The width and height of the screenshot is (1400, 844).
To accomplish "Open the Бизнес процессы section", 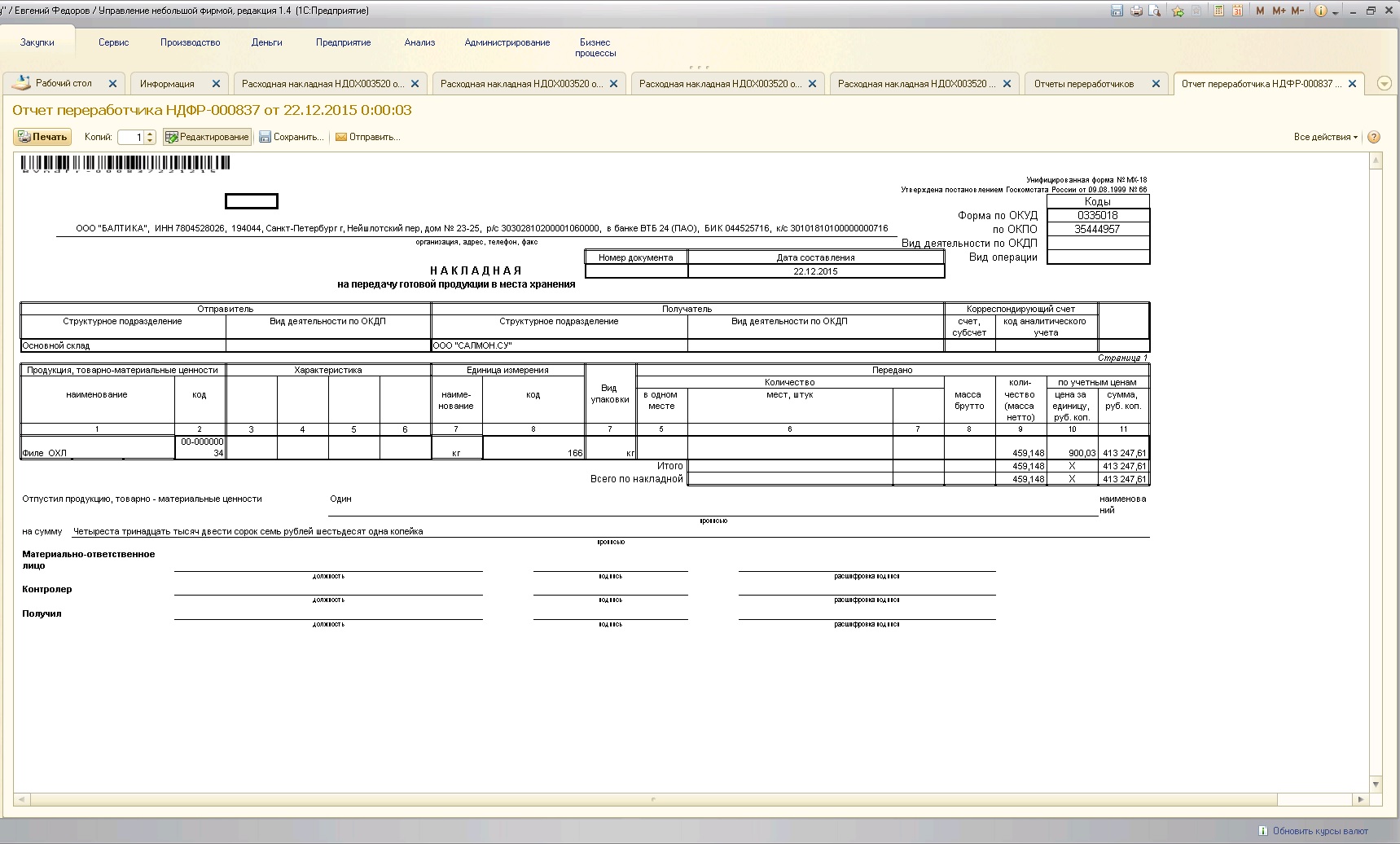I will [595, 47].
